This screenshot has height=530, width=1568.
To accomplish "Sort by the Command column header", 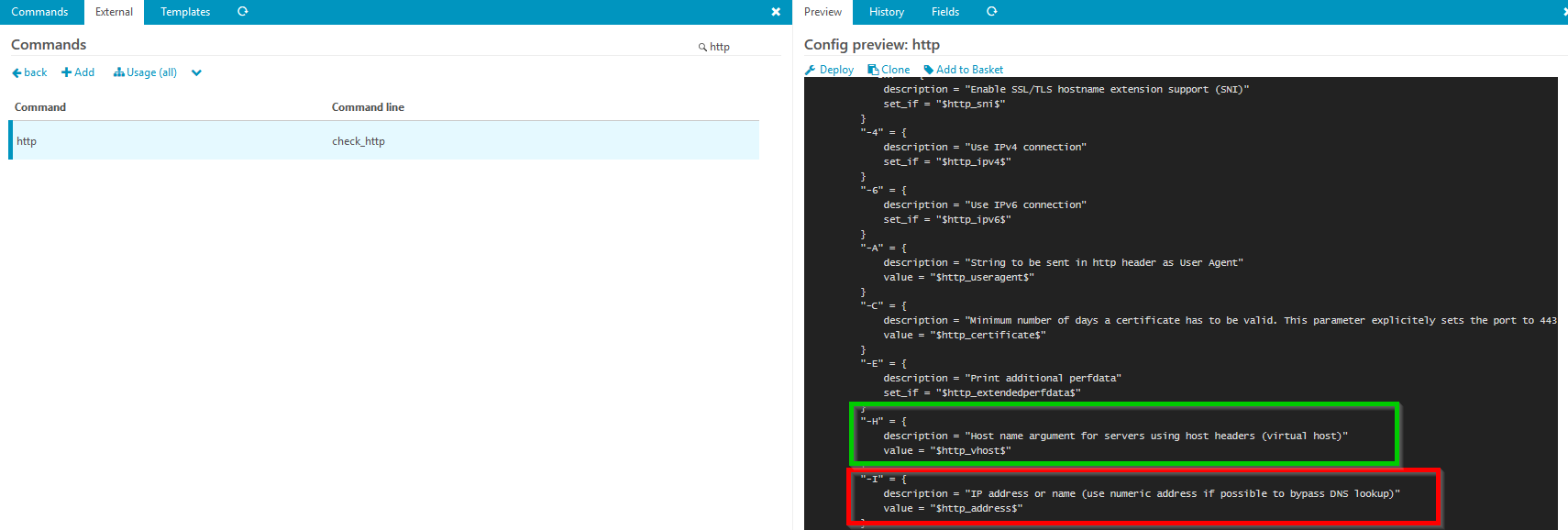I will click(40, 107).
